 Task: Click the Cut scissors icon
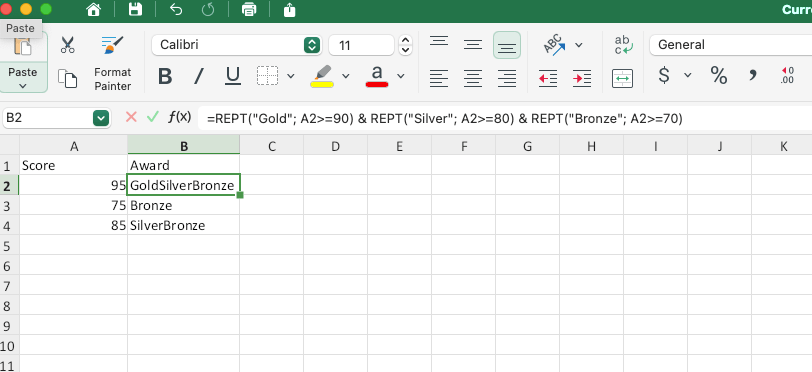click(x=67, y=45)
